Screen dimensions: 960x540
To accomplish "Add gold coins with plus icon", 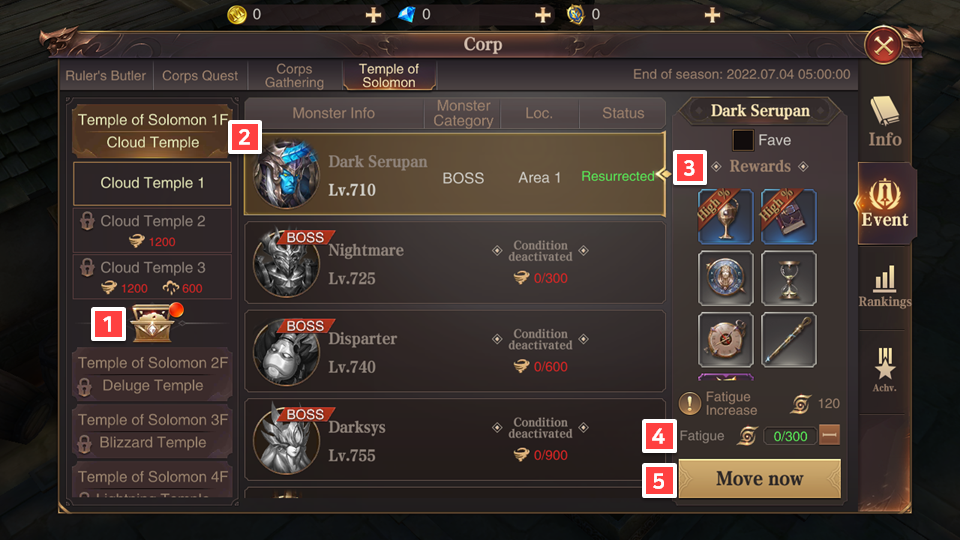I will 373,15.
